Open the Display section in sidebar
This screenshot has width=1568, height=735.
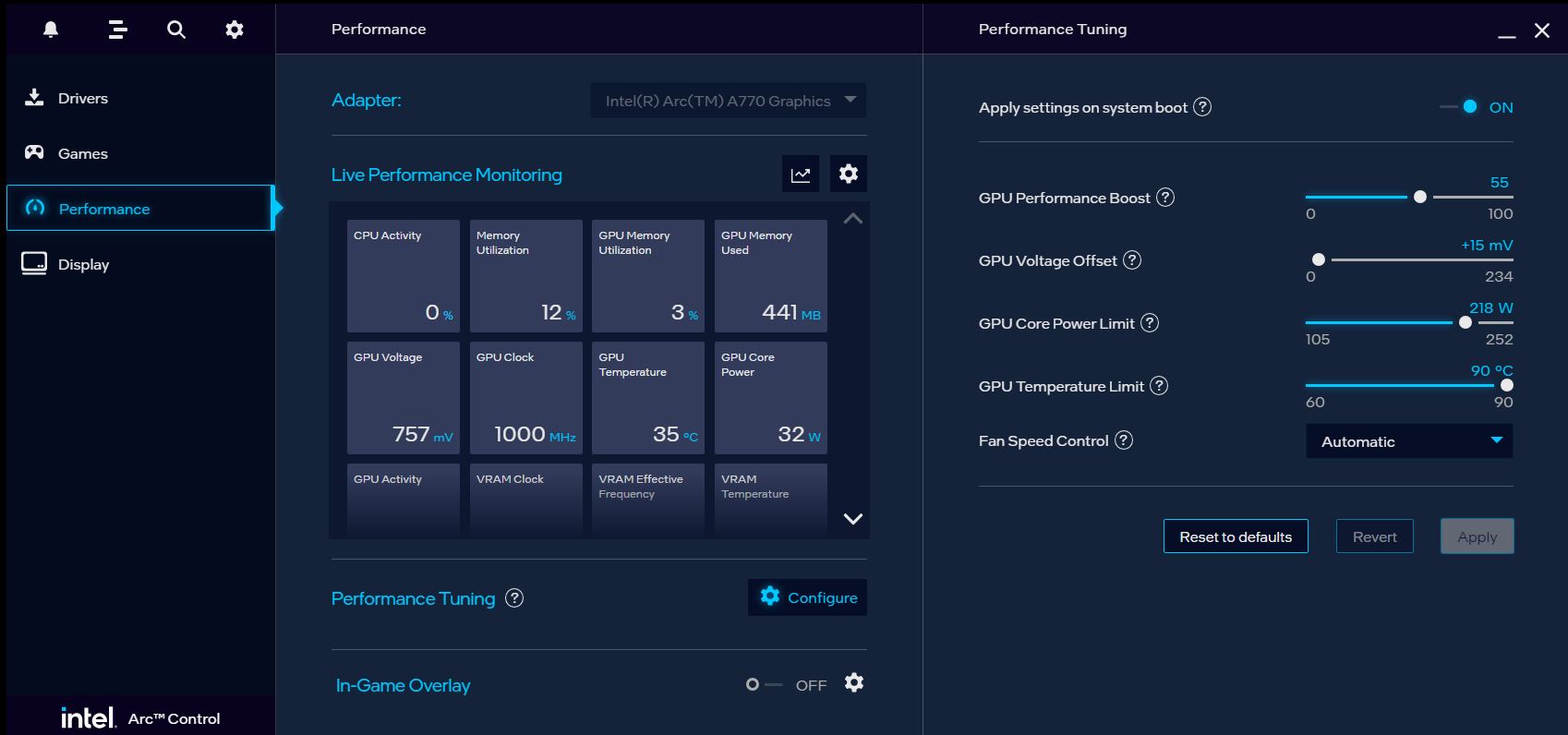point(83,264)
